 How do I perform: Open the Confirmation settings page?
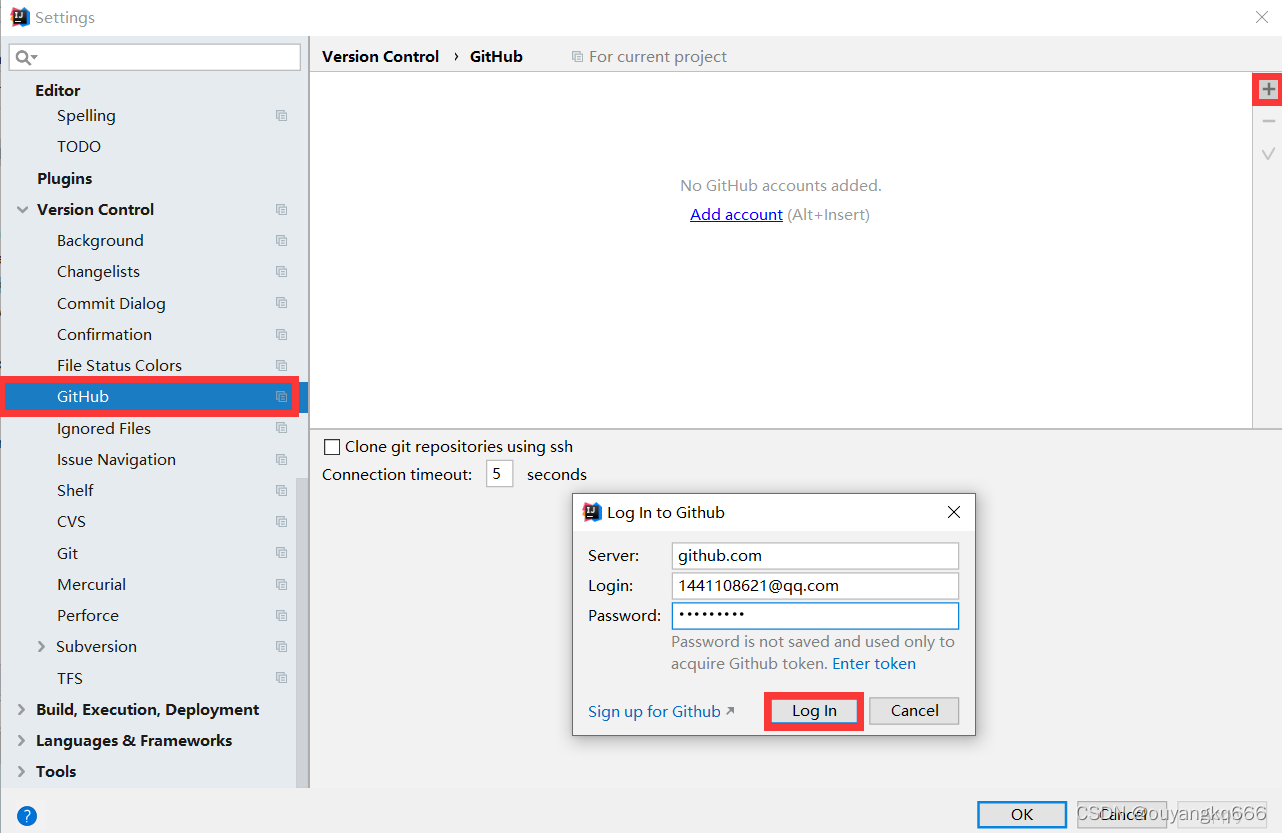104,335
